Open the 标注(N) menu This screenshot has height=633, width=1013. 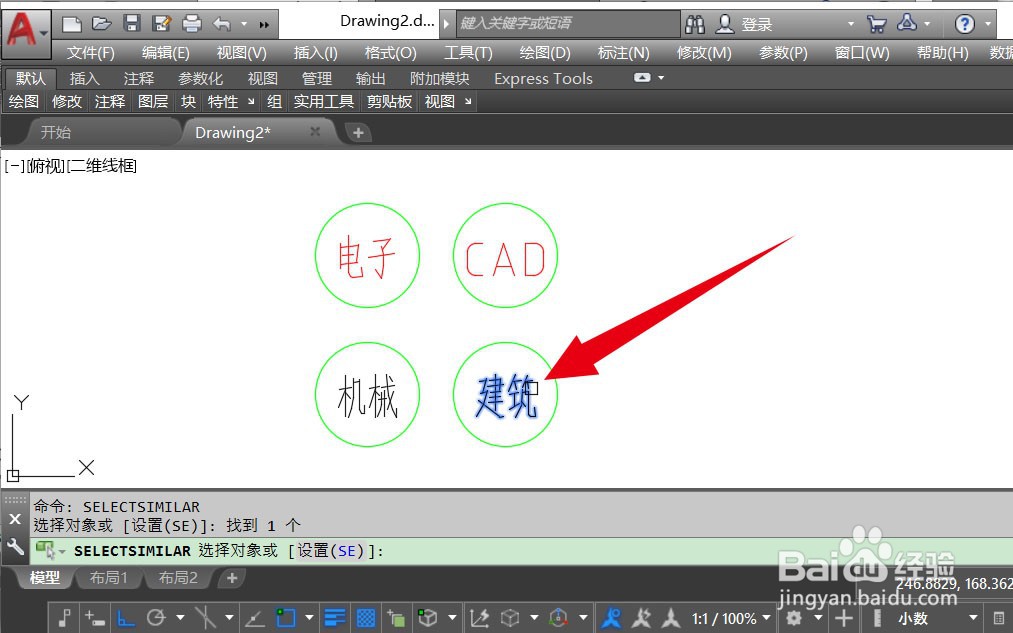coord(623,53)
